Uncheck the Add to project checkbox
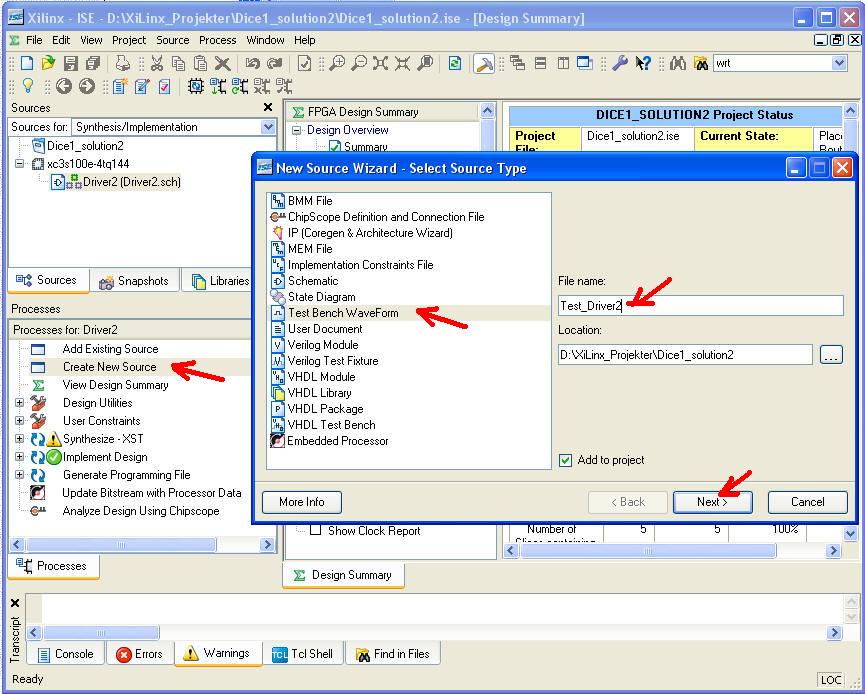 point(565,460)
